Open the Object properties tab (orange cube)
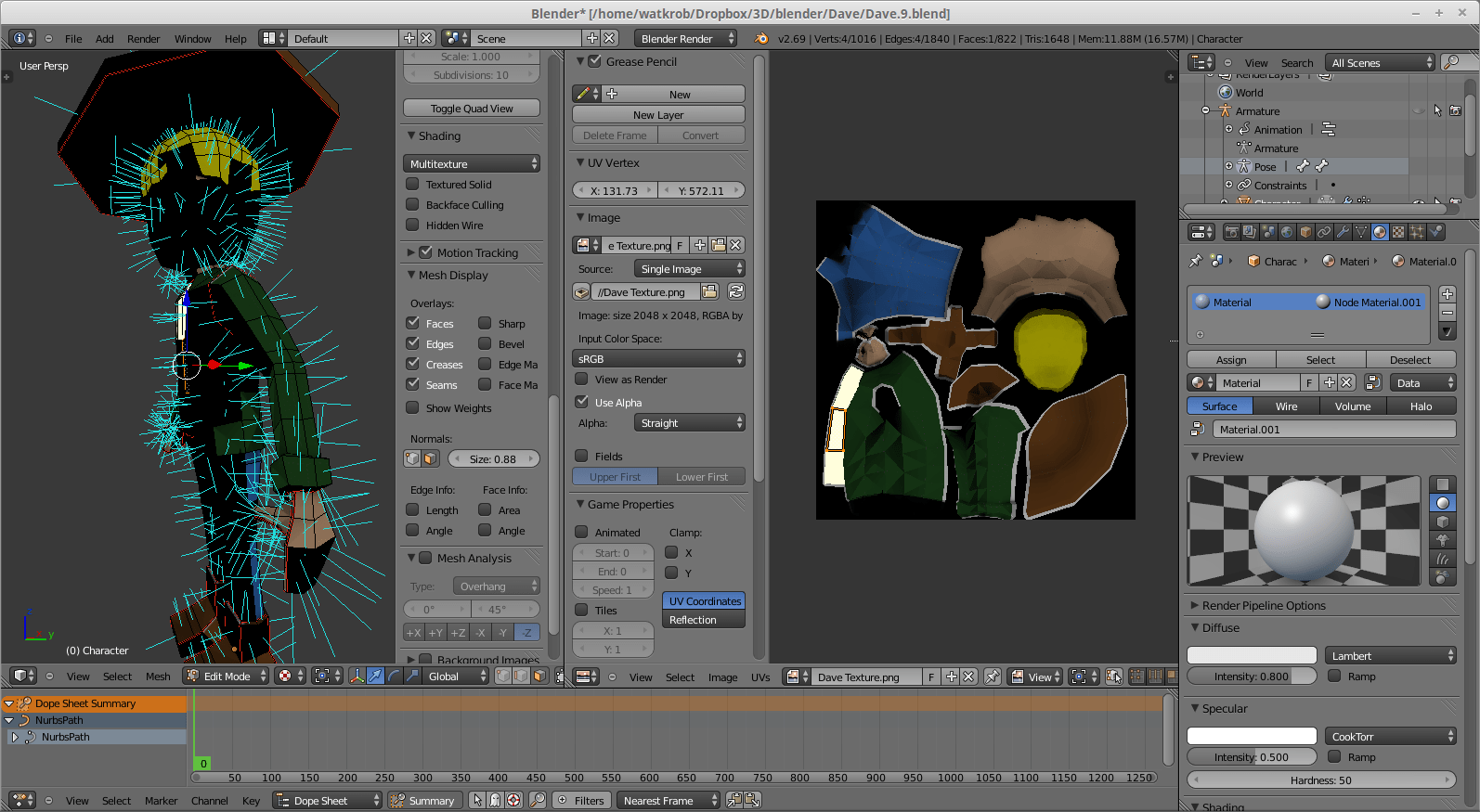This screenshot has width=1480, height=812. [x=1306, y=232]
